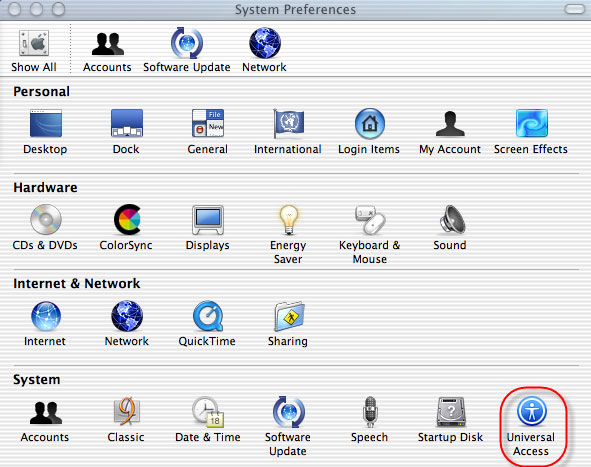Image resolution: width=591 pixels, height=467 pixels.
Task: Open Keyboard & Mouse preferences
Action: [x=370, y=220]
